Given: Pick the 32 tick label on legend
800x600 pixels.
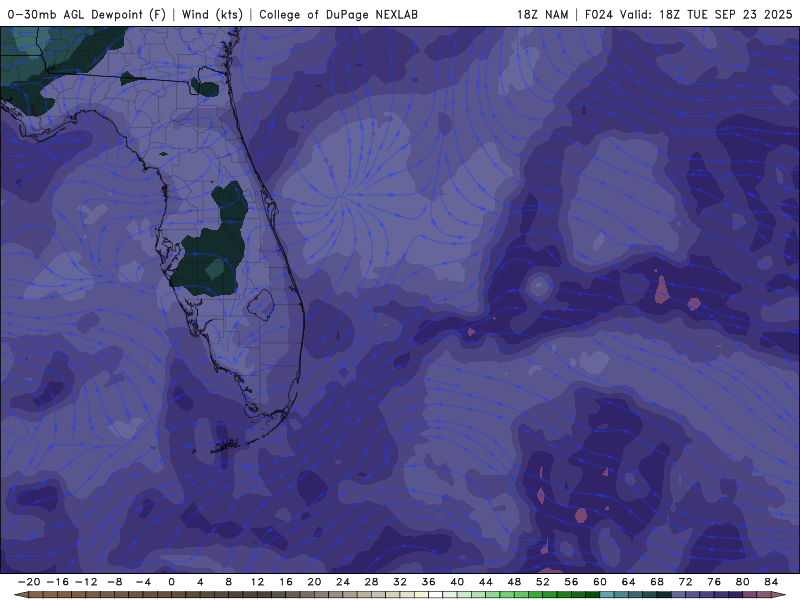Looking at the screenshot, I should (400, 582).
